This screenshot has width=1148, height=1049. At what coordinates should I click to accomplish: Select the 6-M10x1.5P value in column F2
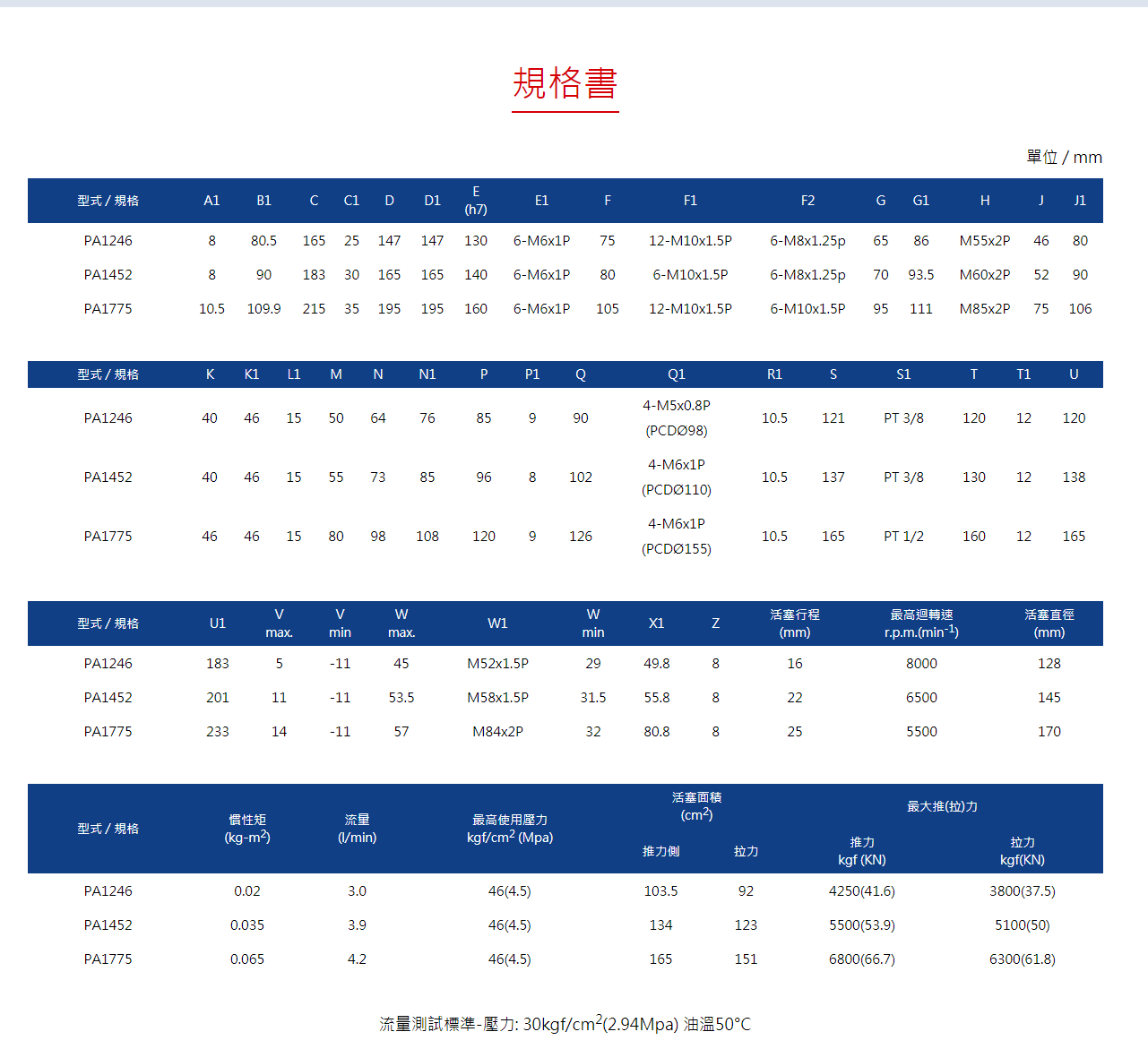[x=807, y=309]
